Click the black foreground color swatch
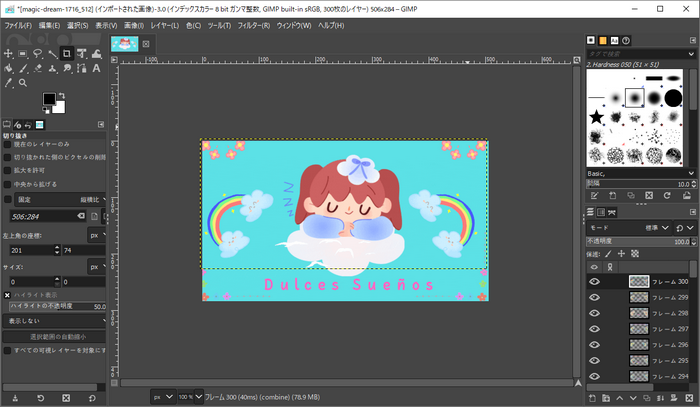Viewport: 700px width, 407px height. pos(49,99)
